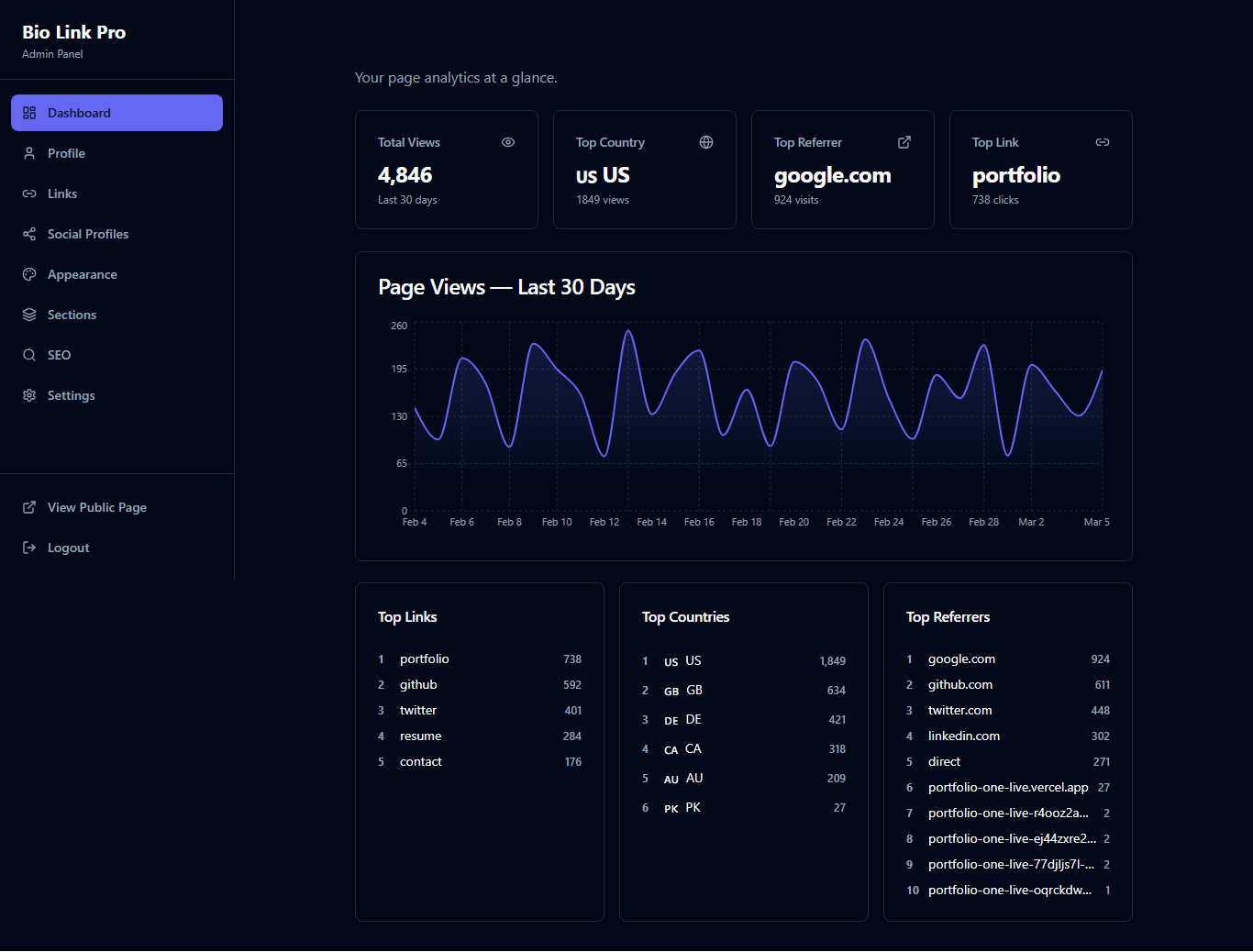Viewport: 1253px width, 952px height.
Task: Open the Profile menu item
Action: click(116, 153)
